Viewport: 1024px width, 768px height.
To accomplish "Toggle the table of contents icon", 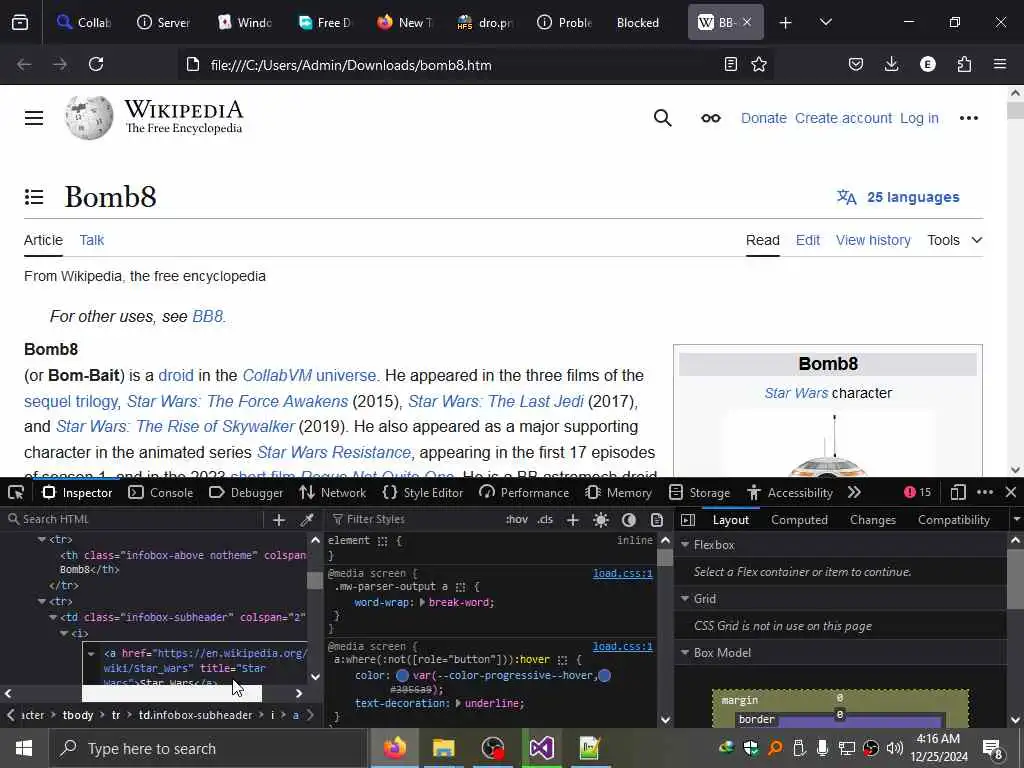I will (x=34, y=197).
